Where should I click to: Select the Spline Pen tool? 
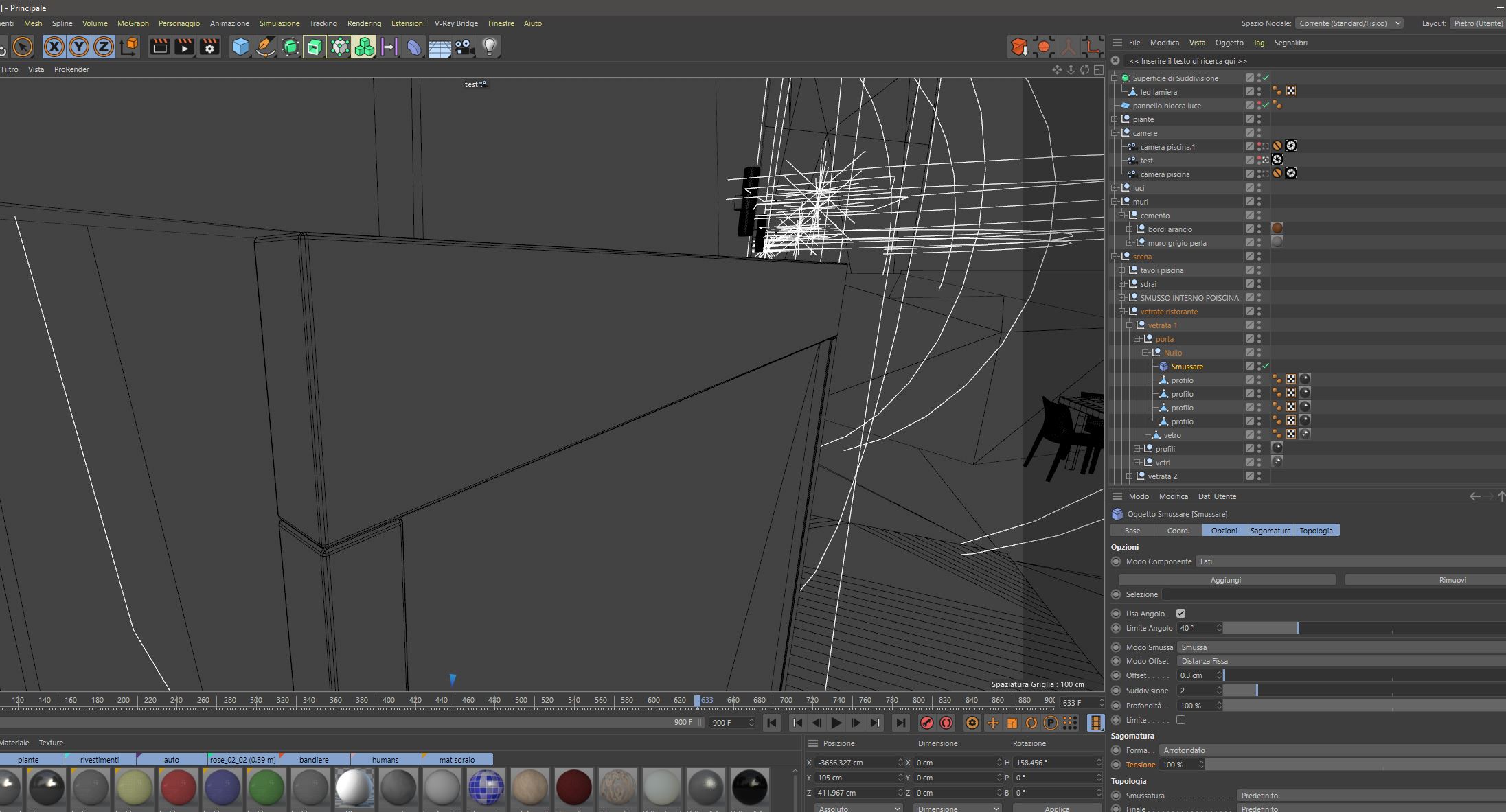[x=265, y=47]
